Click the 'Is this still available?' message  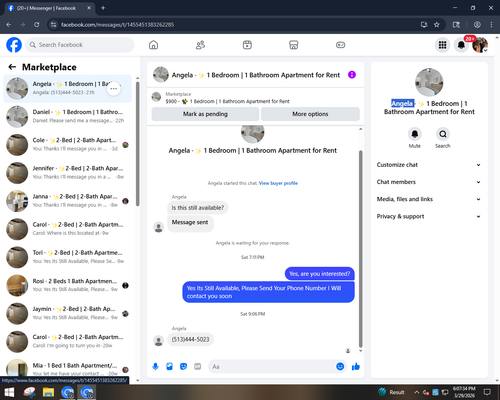coord(198,208)
